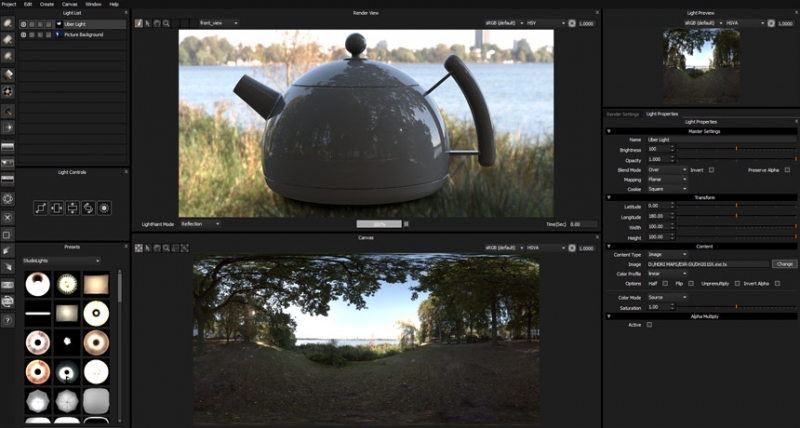Viewport: 800px width, 428px height.
Task: Click the rotate icon in Light Controls
Action: click(x=88, y=208)
